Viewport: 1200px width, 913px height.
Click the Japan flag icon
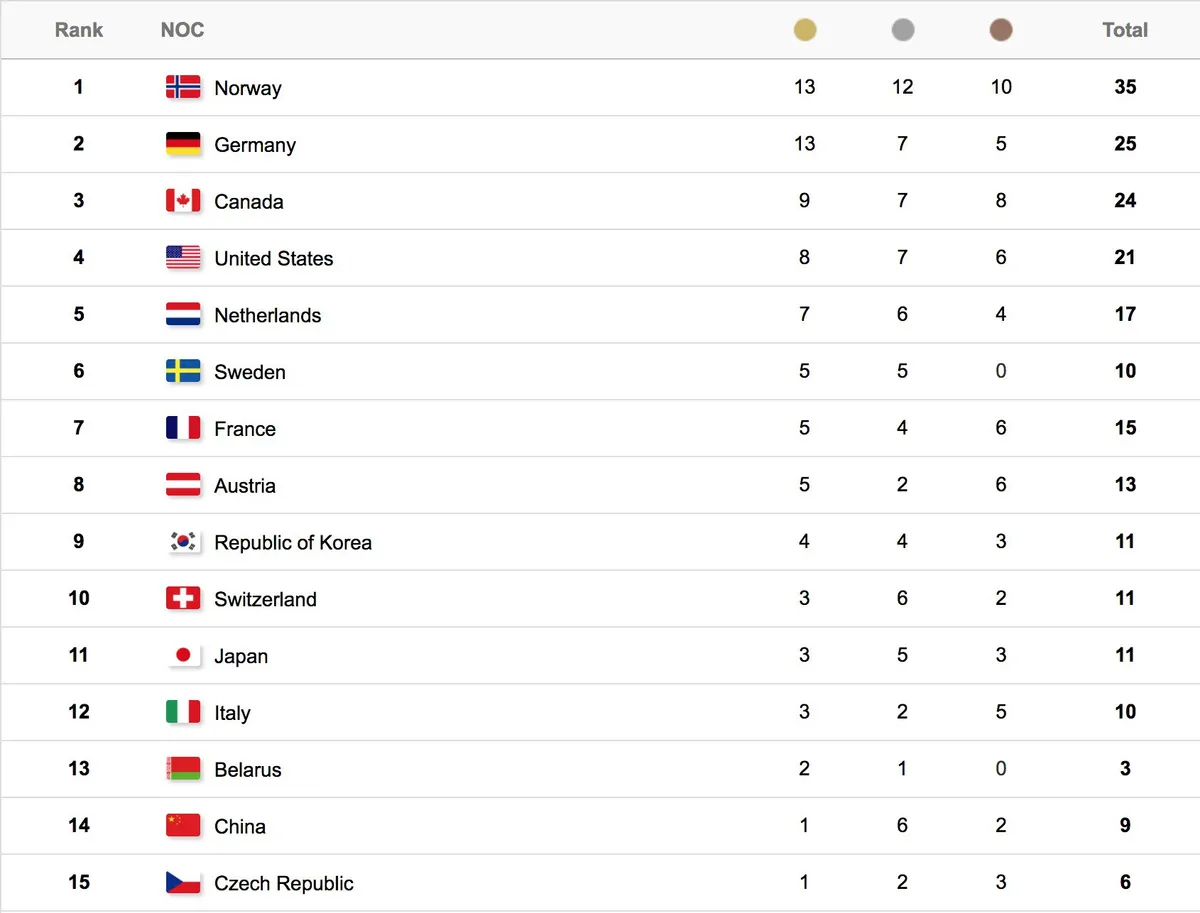pos(183,656)
